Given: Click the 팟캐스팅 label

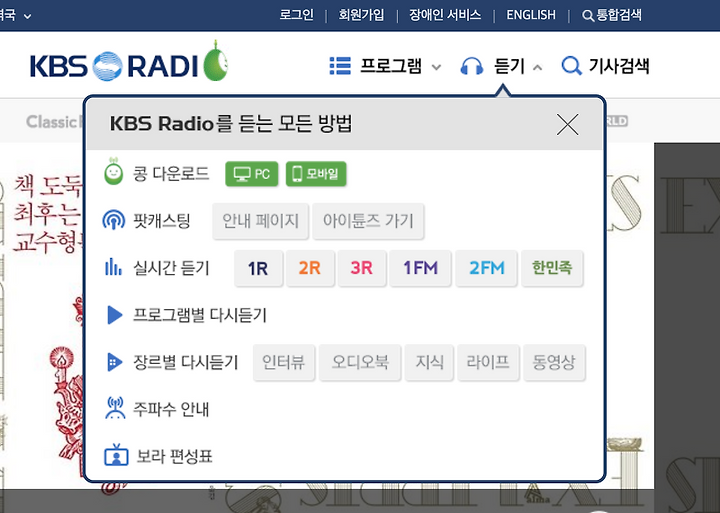Looking at the screenshot, I should tap(161, 221).
